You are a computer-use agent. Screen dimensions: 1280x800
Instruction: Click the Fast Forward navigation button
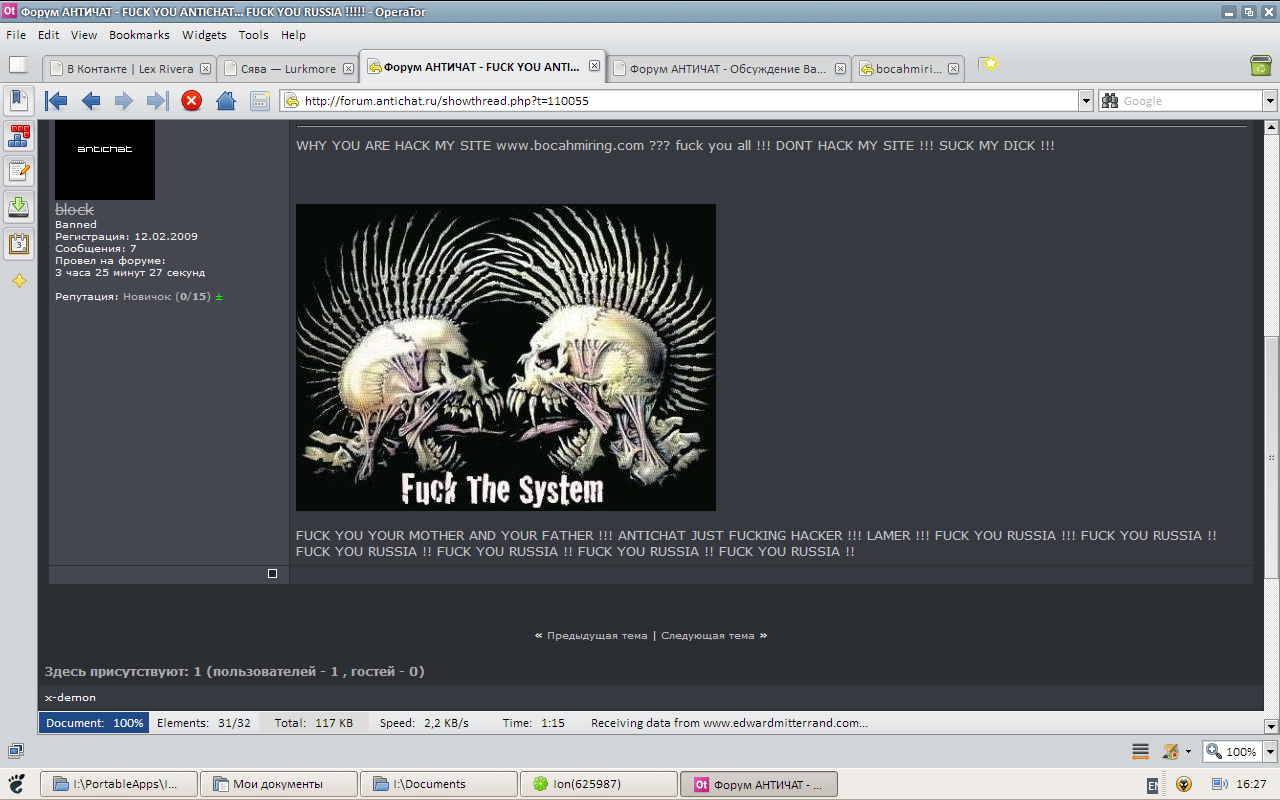[x=157, y=100]
